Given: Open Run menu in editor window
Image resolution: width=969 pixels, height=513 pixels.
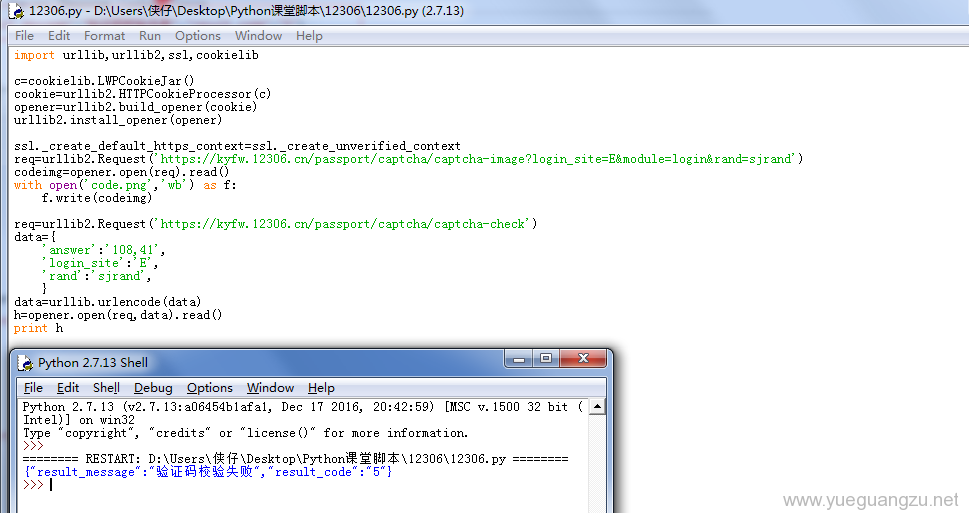Looking at the screenshot, I should (x=150, y=36).
